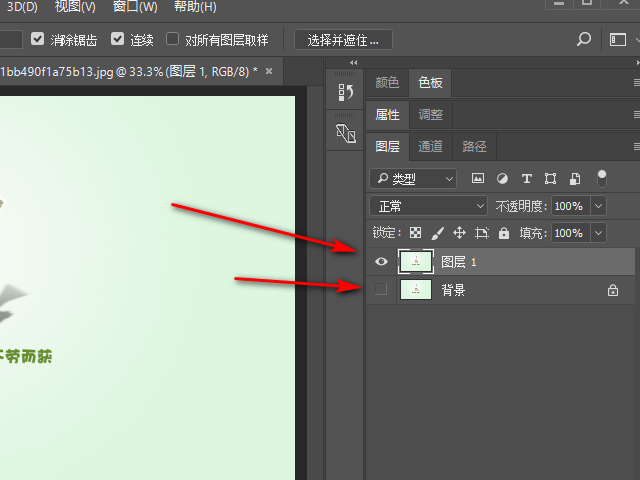Filter layers by adjustment layer type
640x480 pixels.
click(x=502, y=178)
